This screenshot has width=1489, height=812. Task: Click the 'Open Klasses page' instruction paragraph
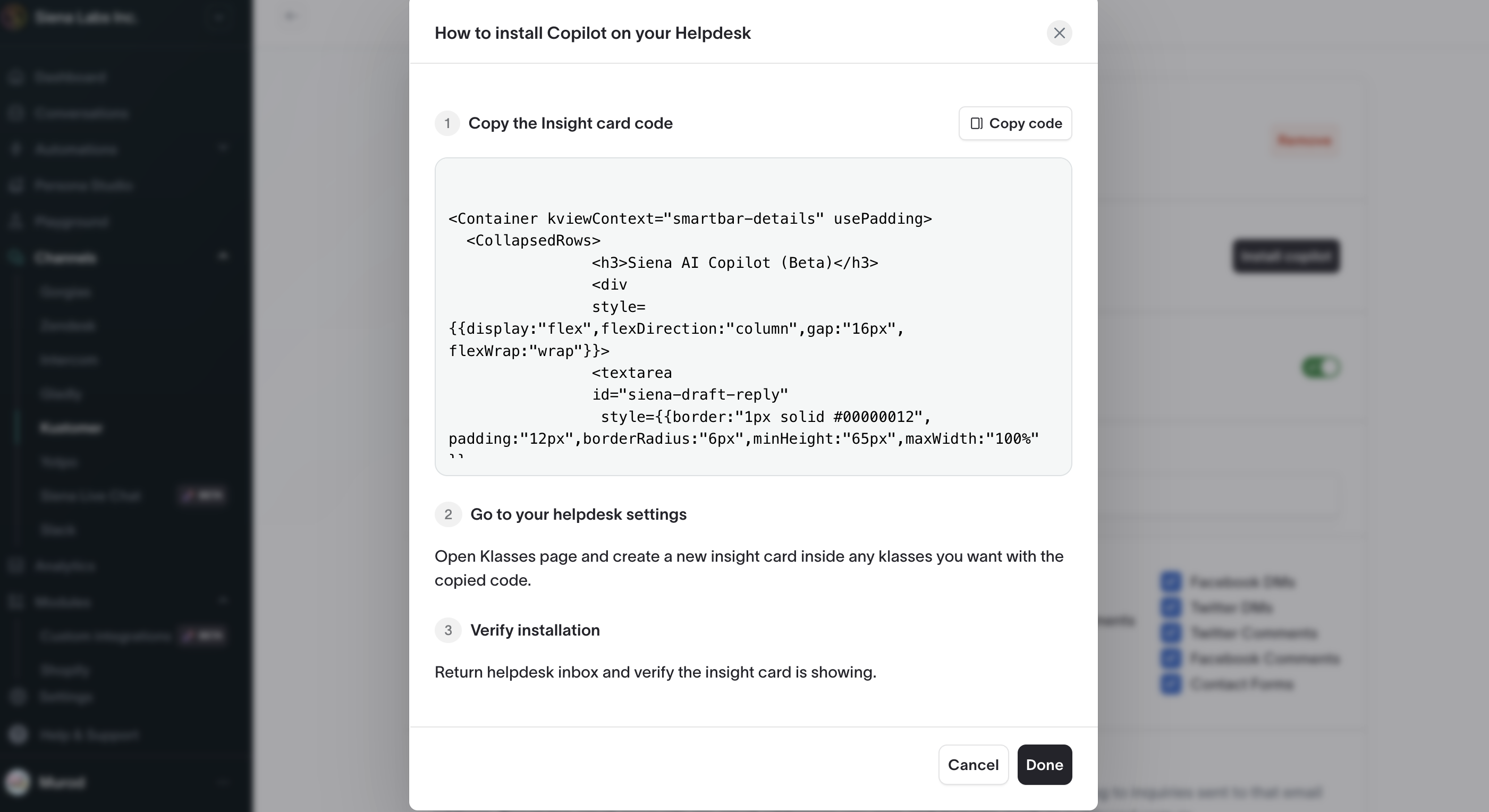point(749,568)
